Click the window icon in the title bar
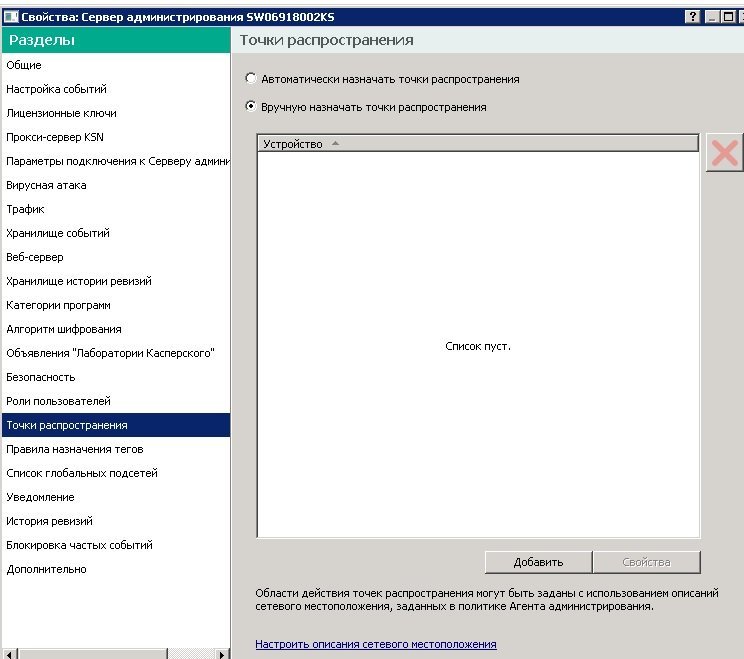This screenshot has width=744, height=659. click(10, 17)
